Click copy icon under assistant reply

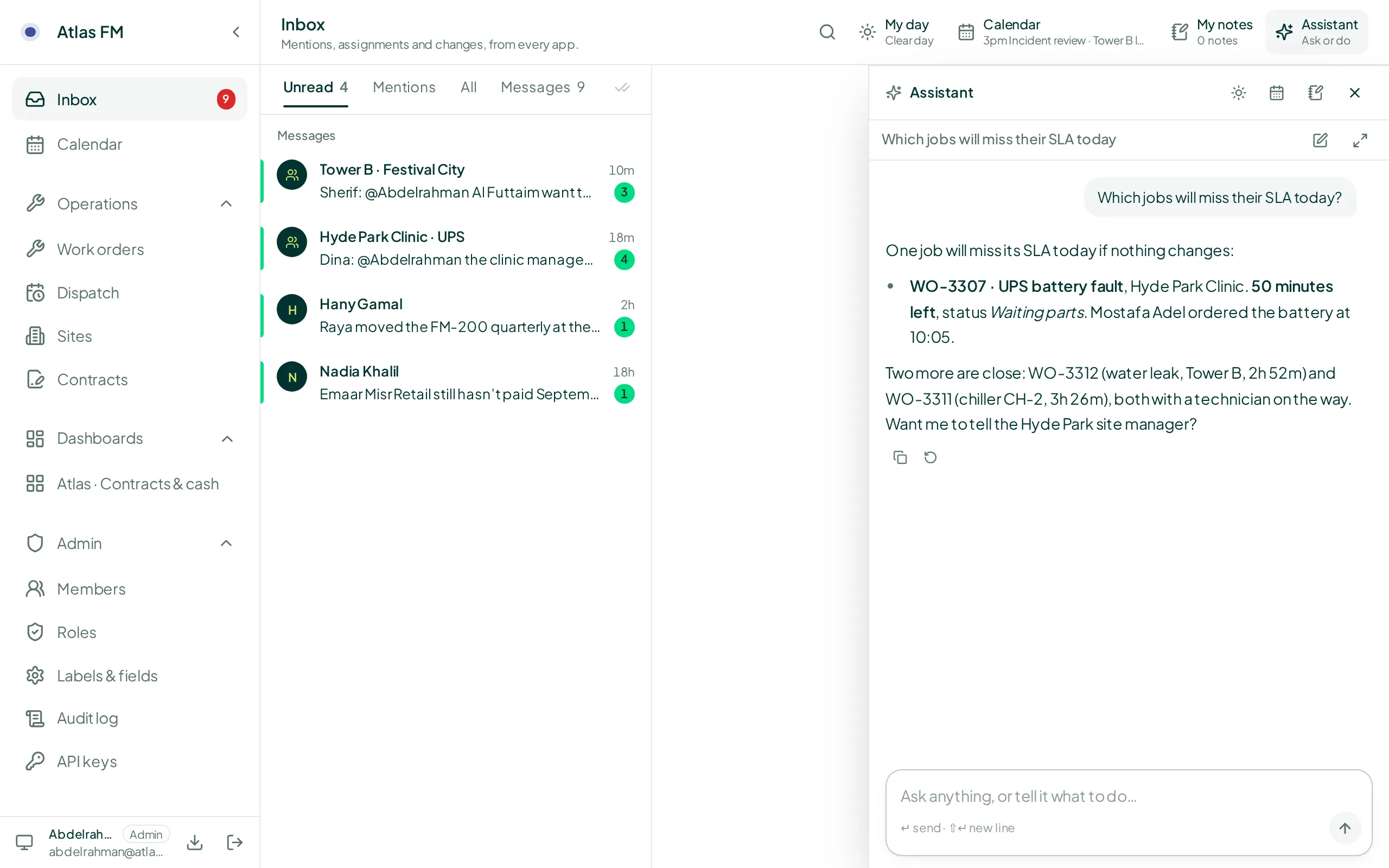900,457
